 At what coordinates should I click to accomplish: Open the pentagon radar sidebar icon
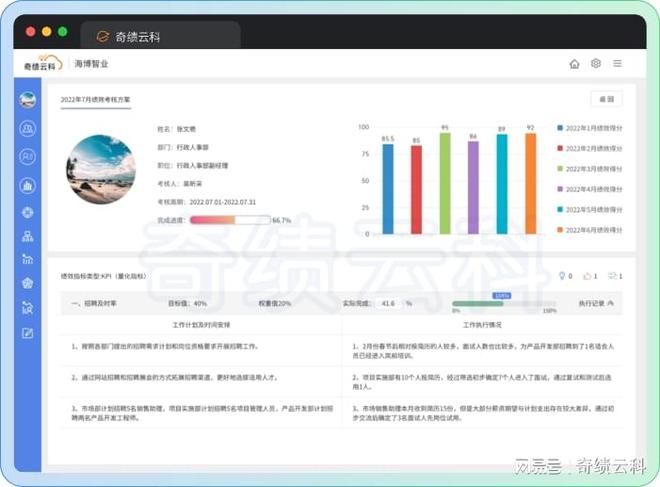tap(28, 283)
